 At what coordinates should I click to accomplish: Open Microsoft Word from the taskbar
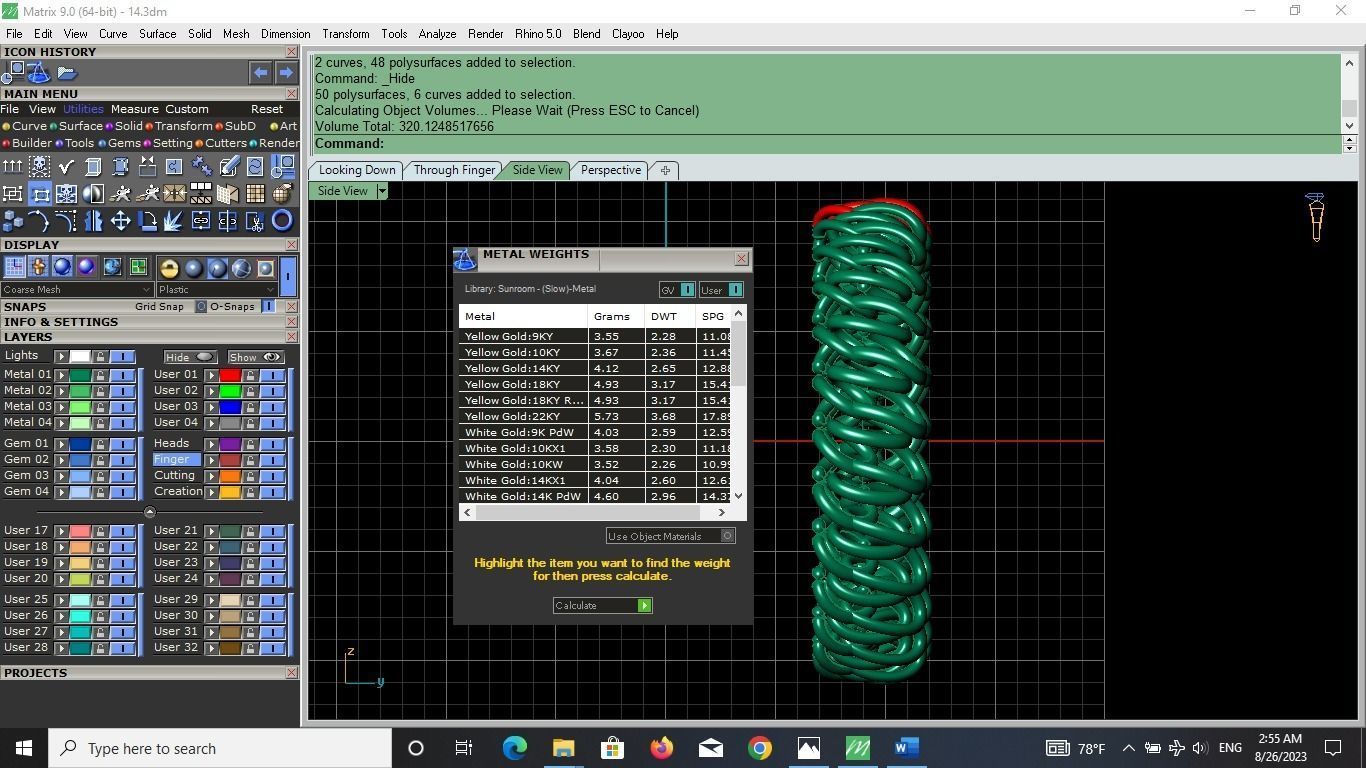point(907,748)
